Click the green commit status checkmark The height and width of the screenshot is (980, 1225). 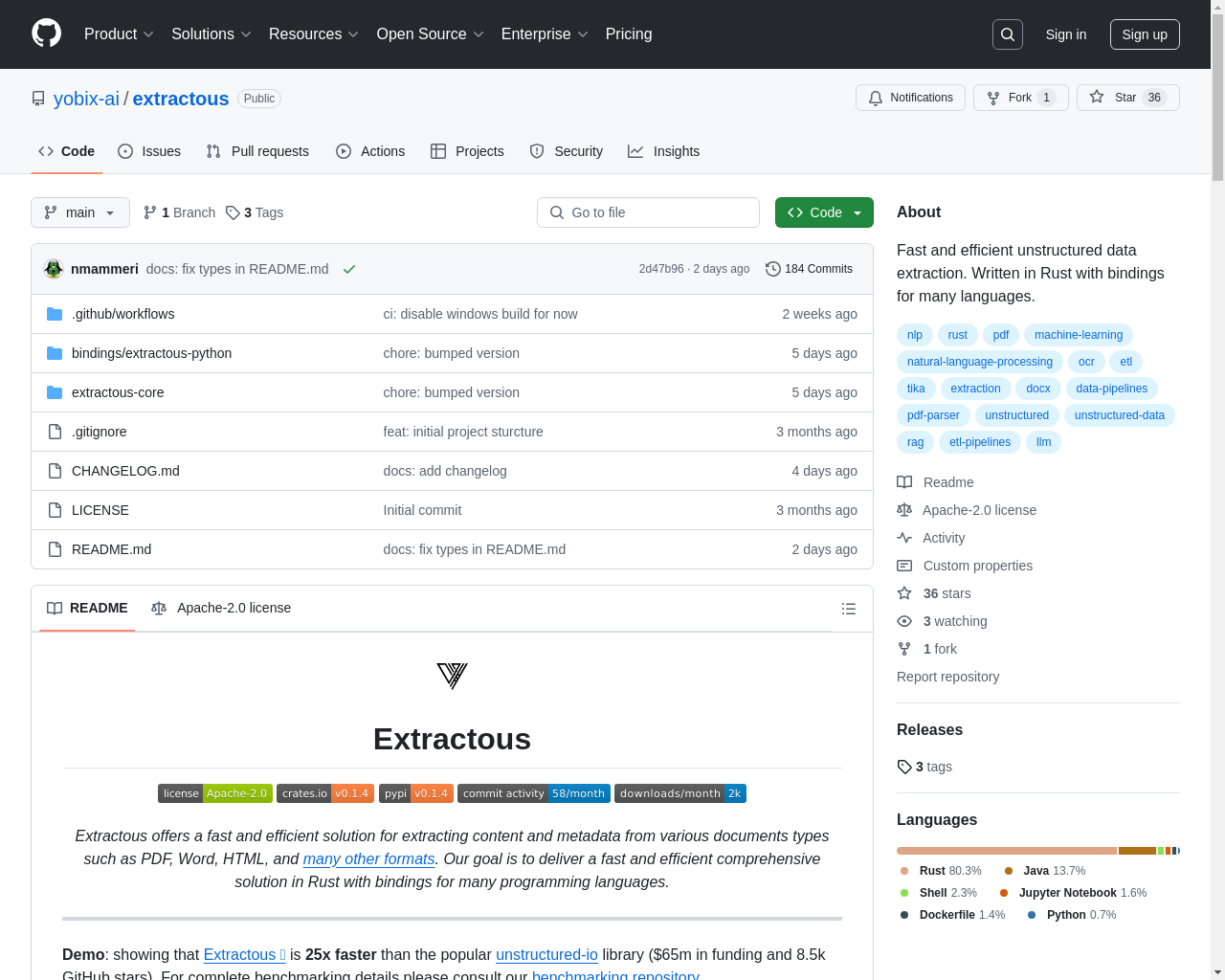pos(349,269)
